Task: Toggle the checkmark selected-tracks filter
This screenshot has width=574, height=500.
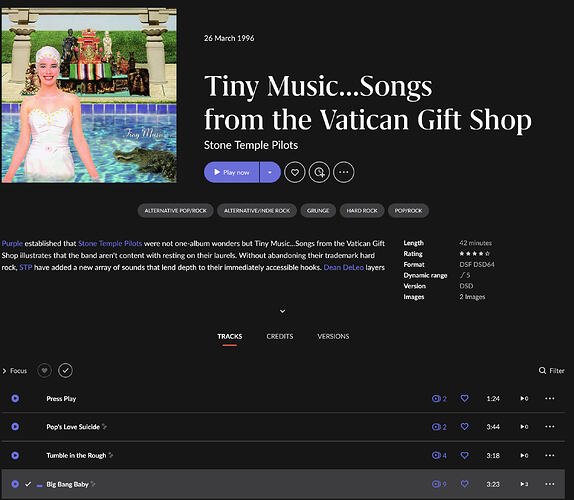Action: 65,370
